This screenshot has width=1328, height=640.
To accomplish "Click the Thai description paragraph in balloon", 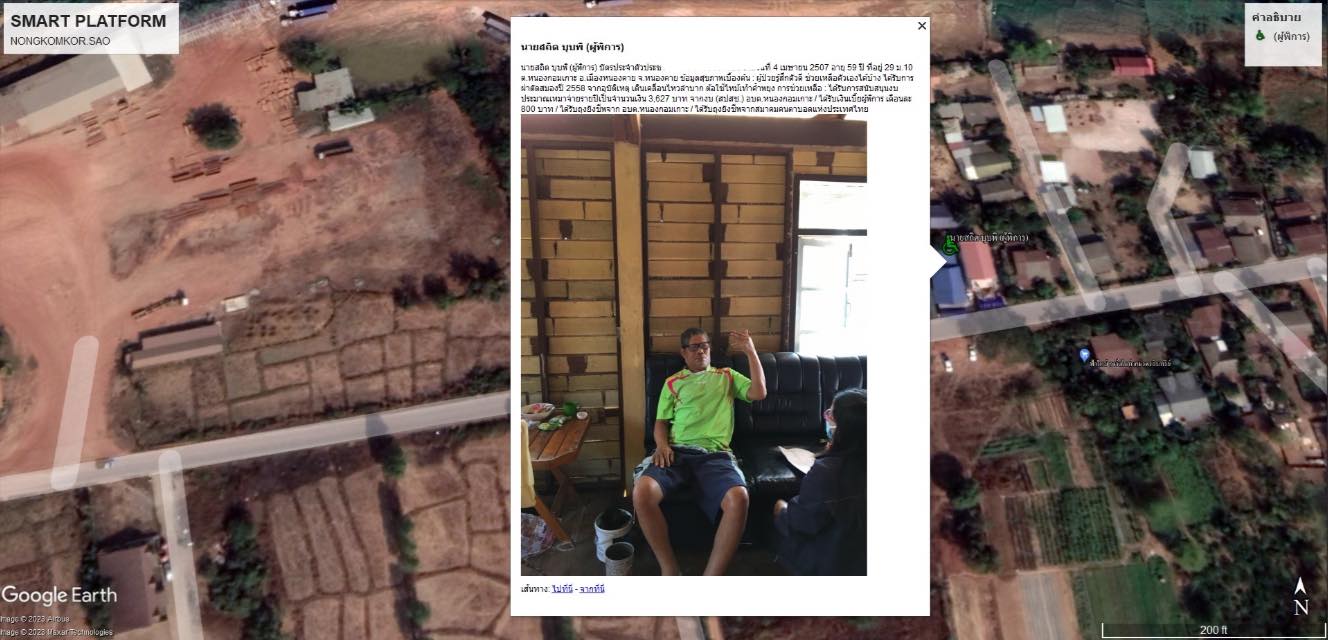I will [x=718, y=87].
